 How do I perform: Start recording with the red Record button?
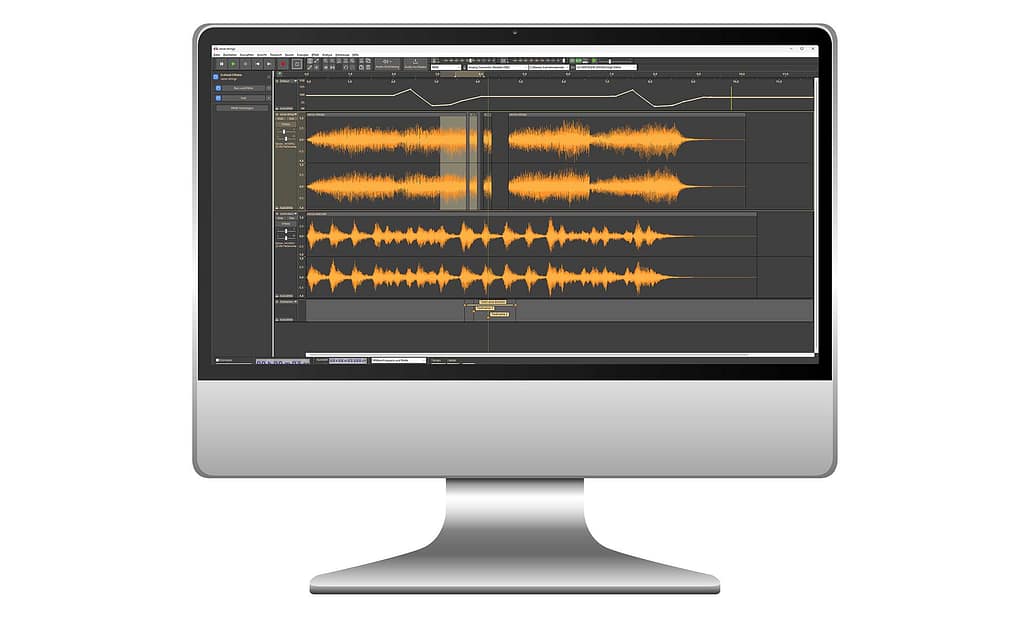coord(283,63)
